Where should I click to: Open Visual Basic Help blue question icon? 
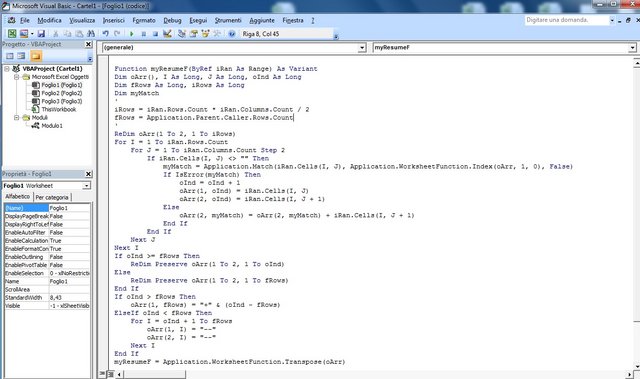click(x=231, y=34)
